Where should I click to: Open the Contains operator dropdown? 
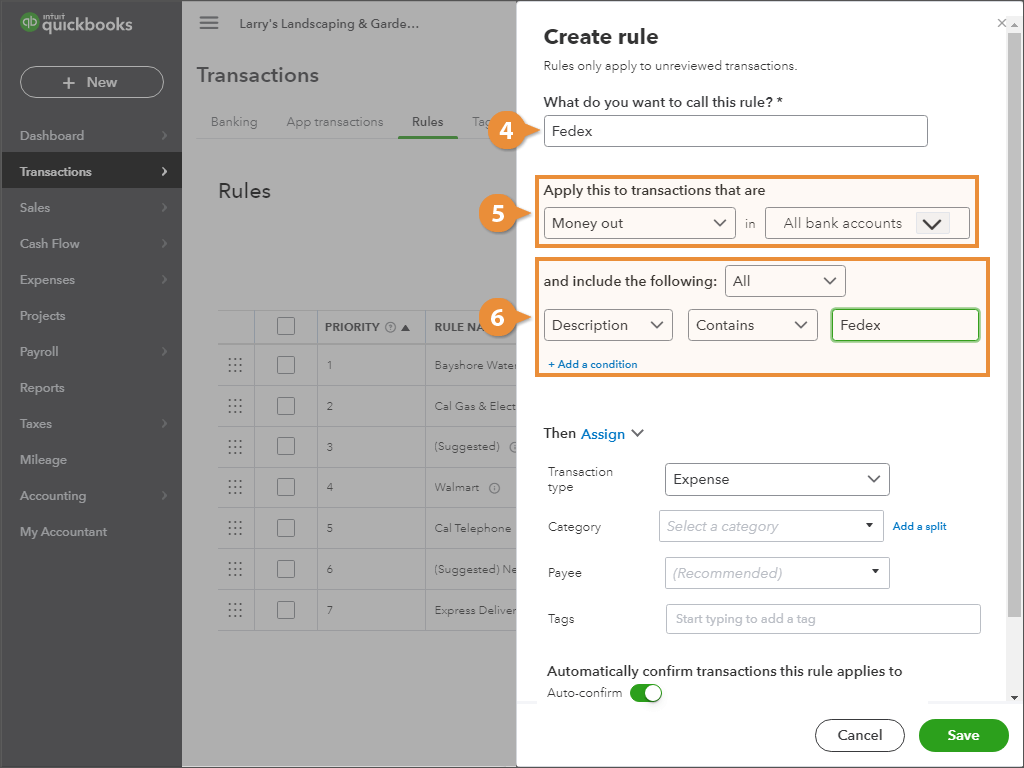coord(752,325)
